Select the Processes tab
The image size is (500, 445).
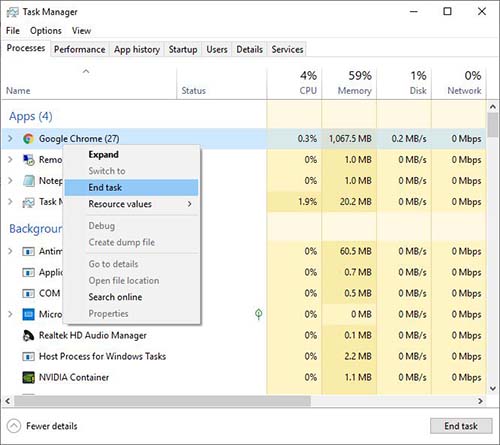coord(26,48)
